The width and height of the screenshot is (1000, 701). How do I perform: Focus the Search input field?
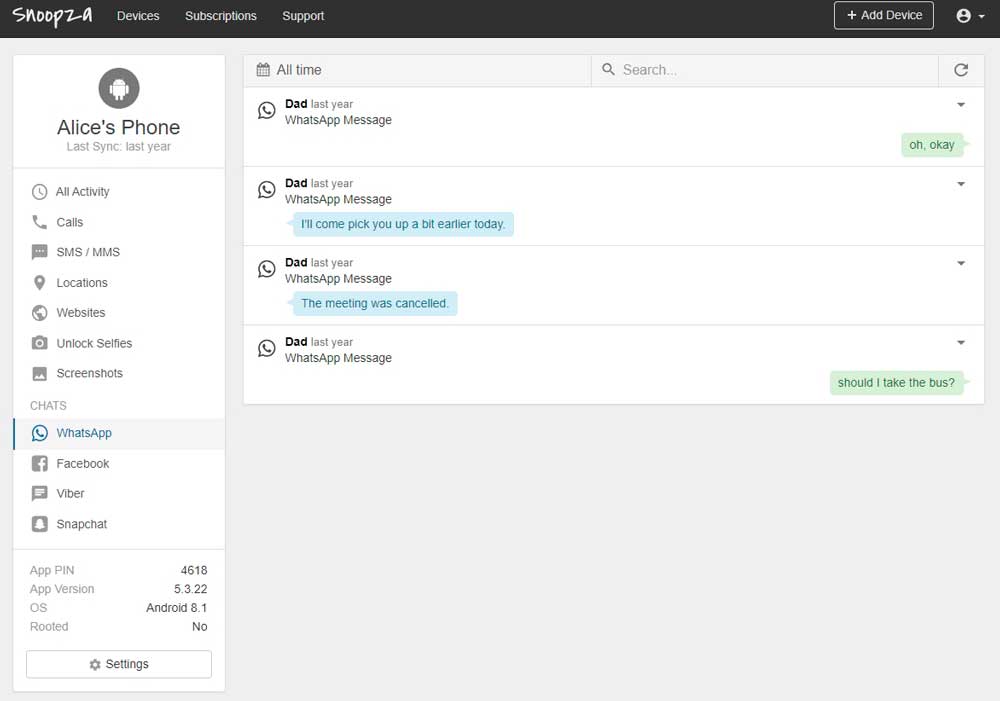tap(765, 70)
